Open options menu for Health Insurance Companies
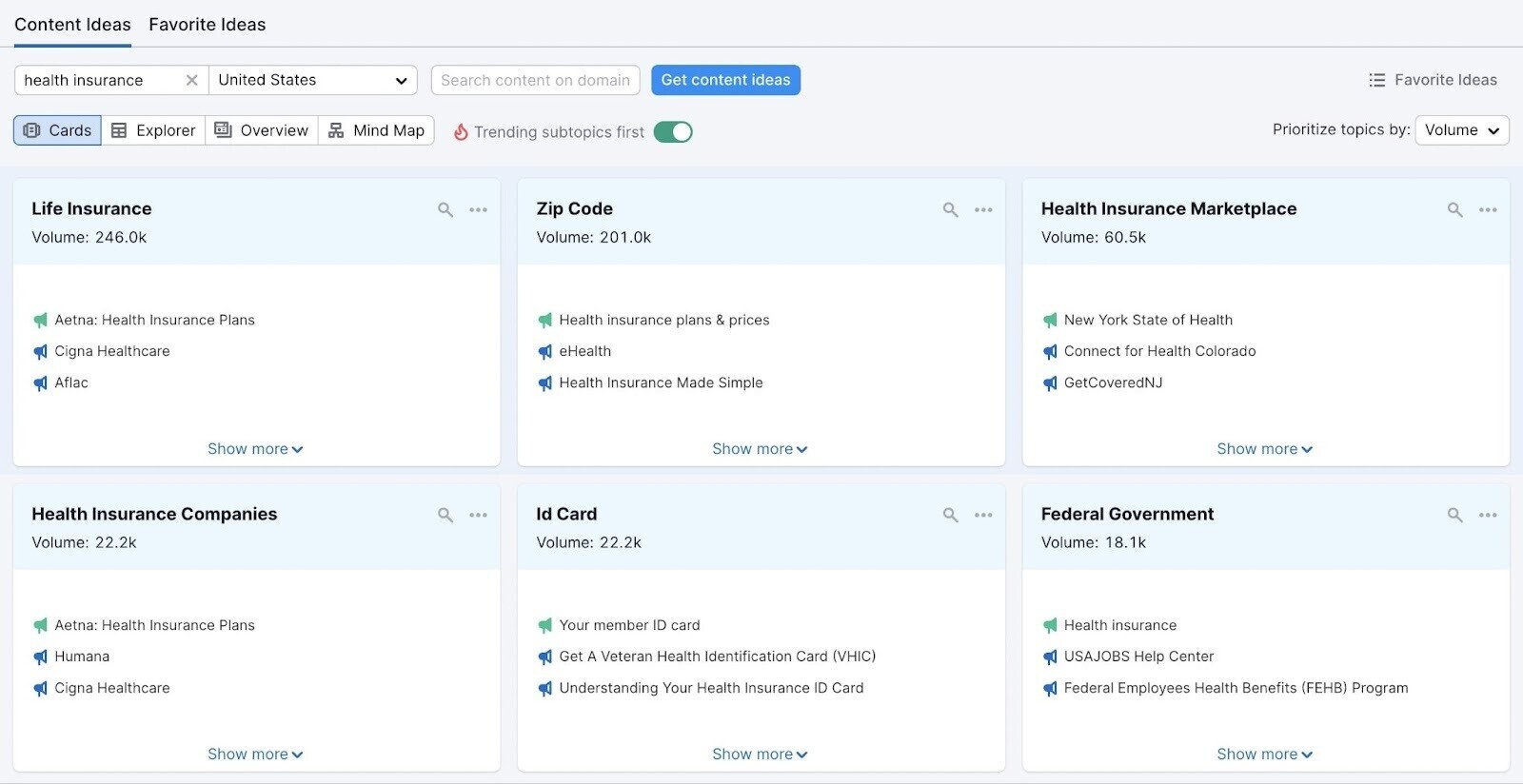The width and height of the screenshot is (1523, 784). tap(478, 515)
